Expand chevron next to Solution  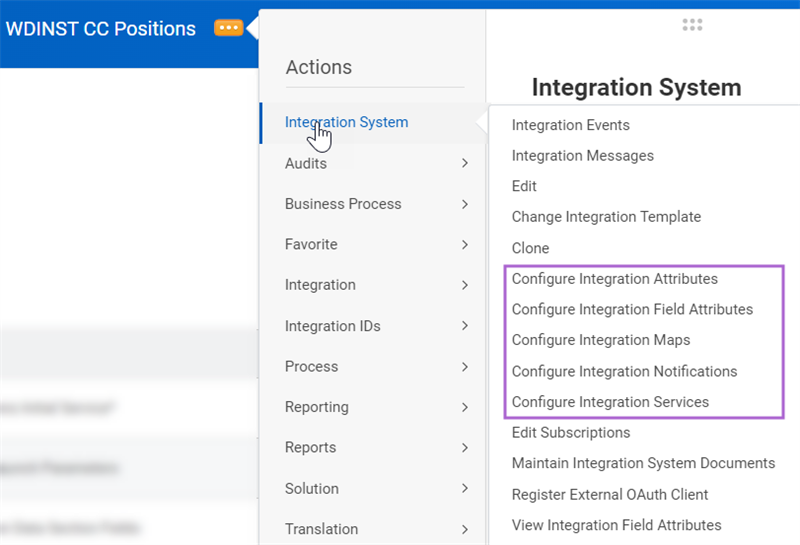(465, 488)
